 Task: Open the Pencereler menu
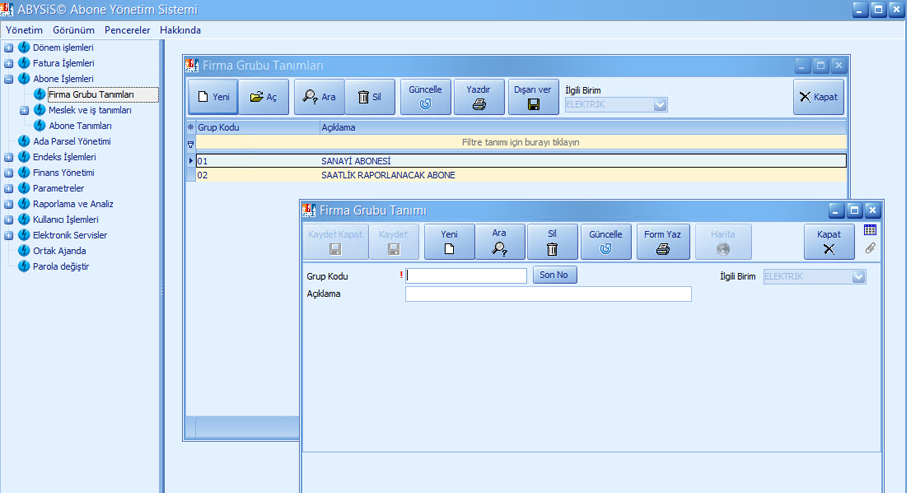pos(127,30)
